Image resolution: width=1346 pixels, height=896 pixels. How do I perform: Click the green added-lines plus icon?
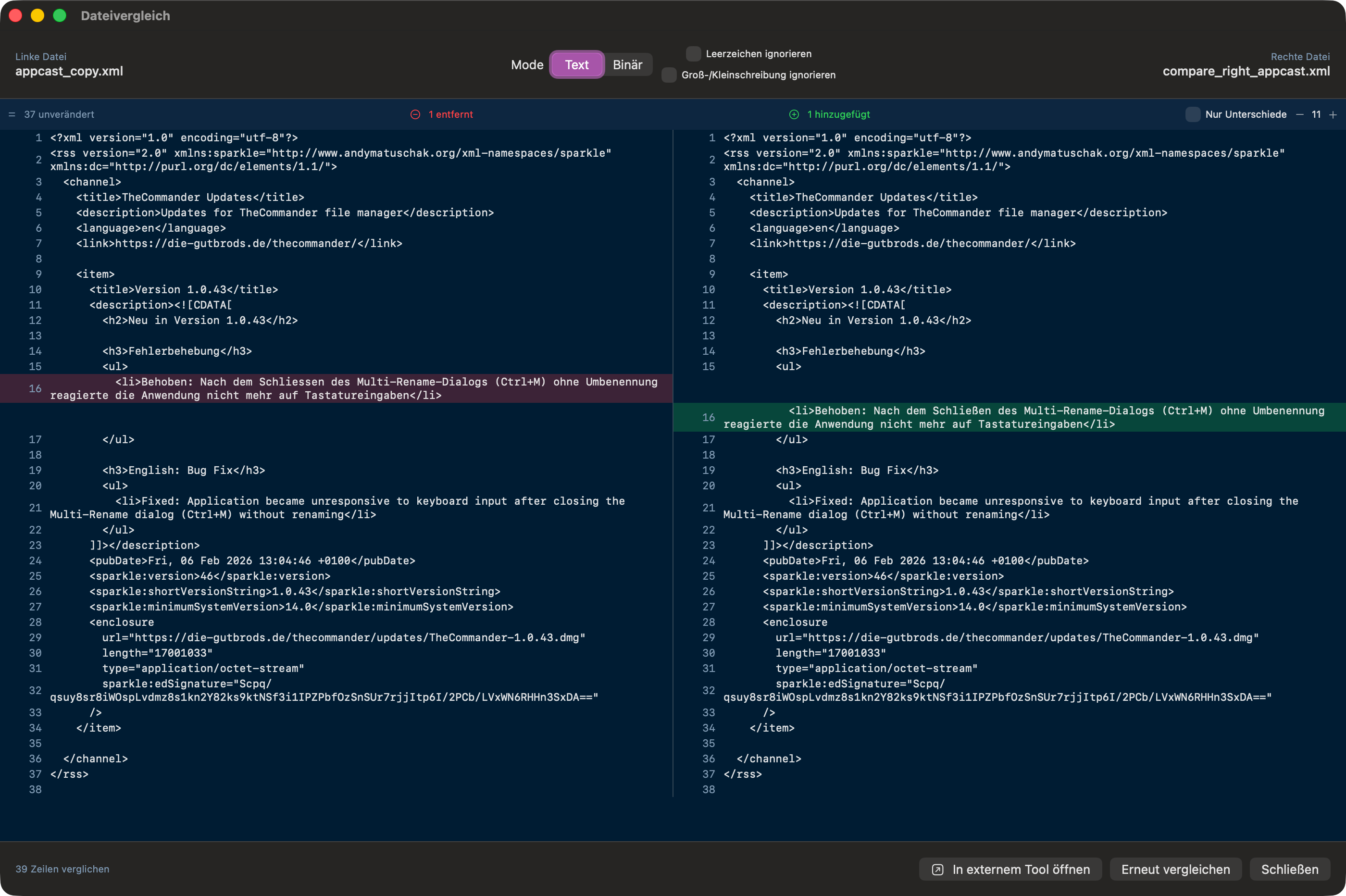pyautogui.click(x=794, y=114)
